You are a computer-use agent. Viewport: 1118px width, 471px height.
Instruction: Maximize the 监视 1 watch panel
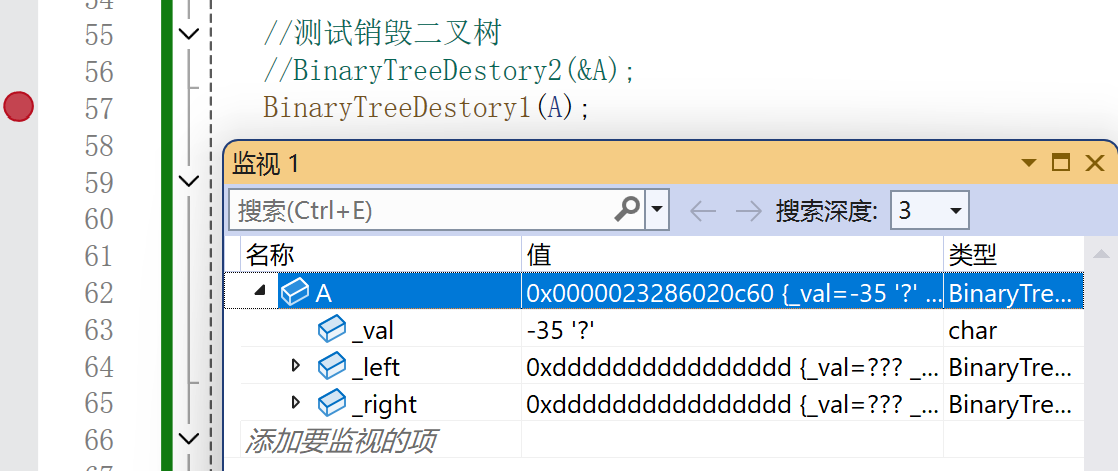(1061, 163)
